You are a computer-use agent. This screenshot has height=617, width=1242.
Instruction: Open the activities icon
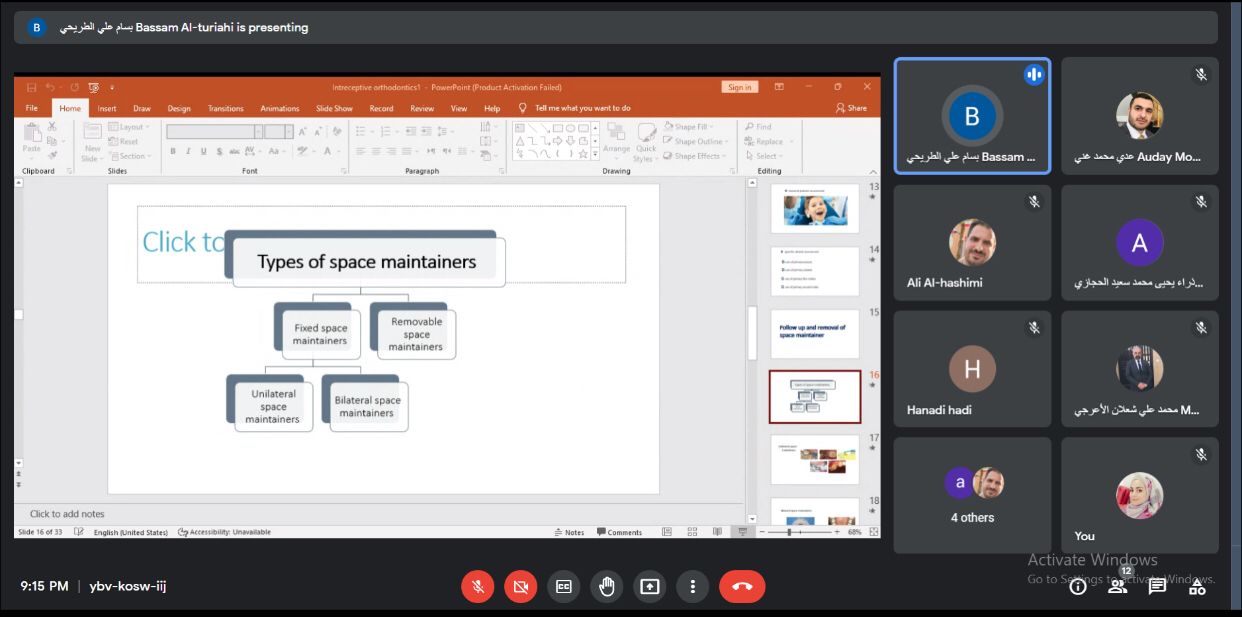[x=1197, y=587]
